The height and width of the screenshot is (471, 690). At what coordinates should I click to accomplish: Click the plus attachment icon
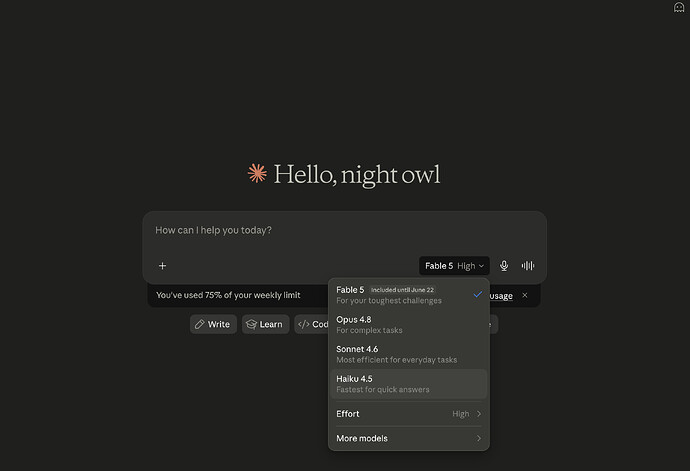162,266
